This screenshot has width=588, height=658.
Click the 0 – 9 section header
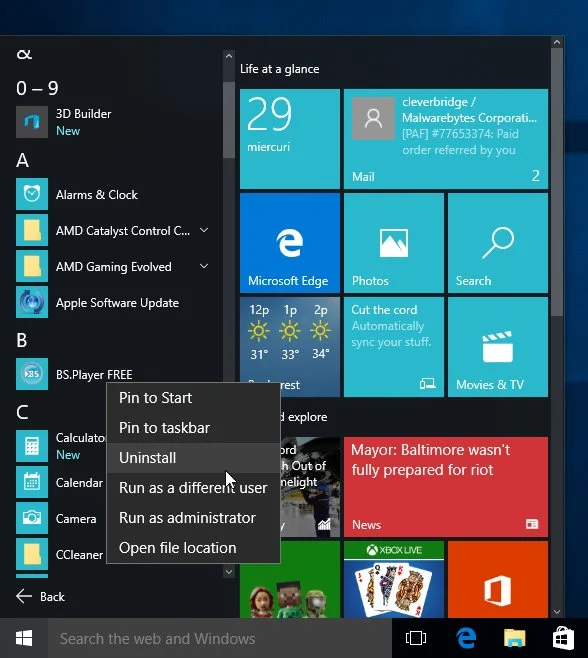(x=37, y=88)
